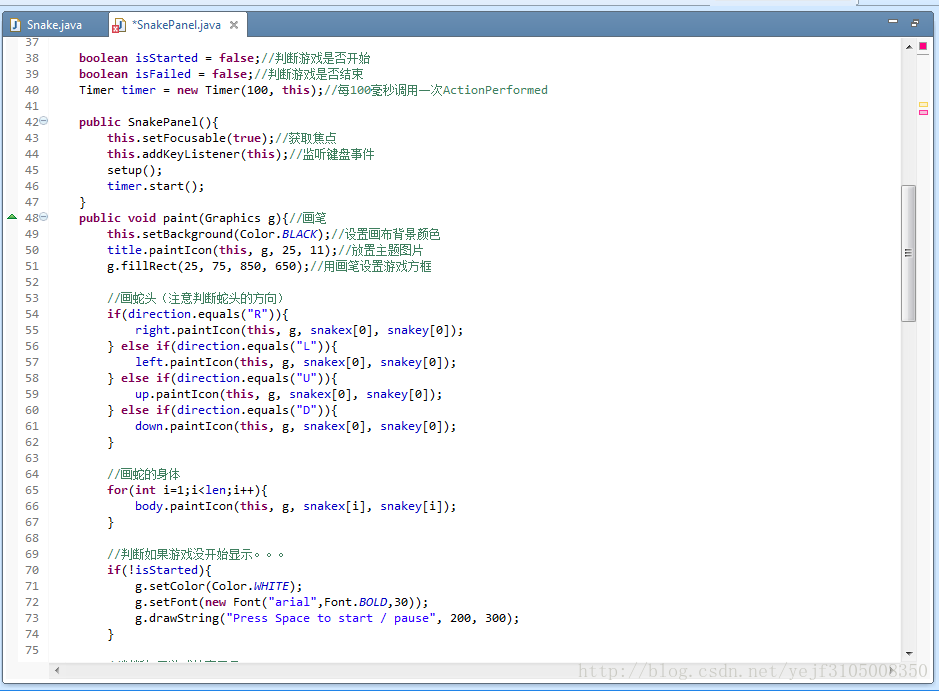Click the ActionPerformed comment on line 40
Screen dimensions: 939x691
pos(495,90)
